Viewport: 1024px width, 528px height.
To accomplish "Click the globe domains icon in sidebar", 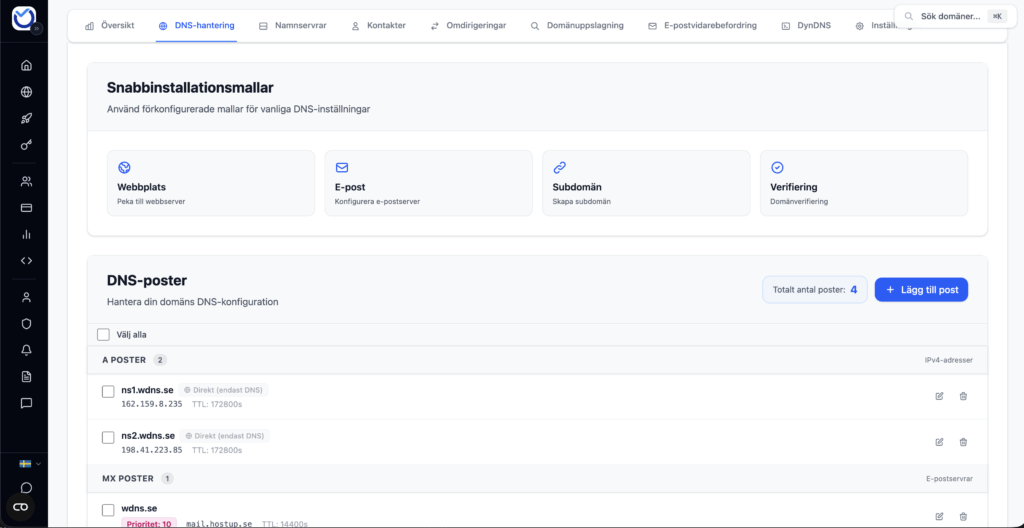I will [26, 92].
